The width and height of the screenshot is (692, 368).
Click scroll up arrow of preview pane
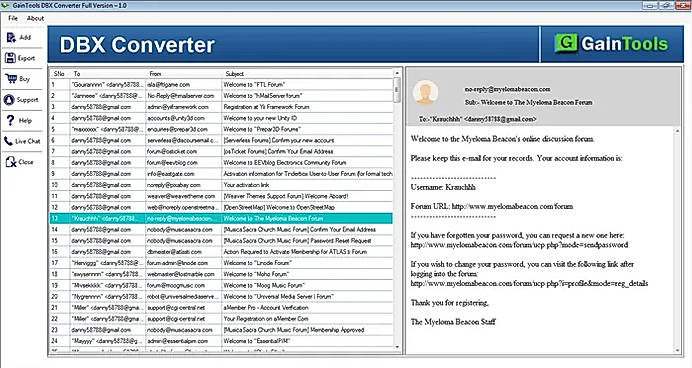click(678, 131)
